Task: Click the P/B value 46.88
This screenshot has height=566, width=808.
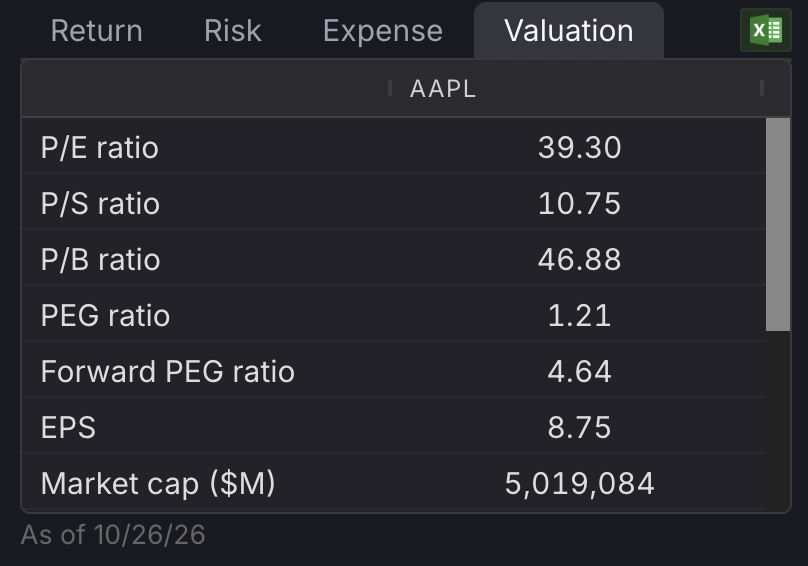Action: [x=580, y=259]
